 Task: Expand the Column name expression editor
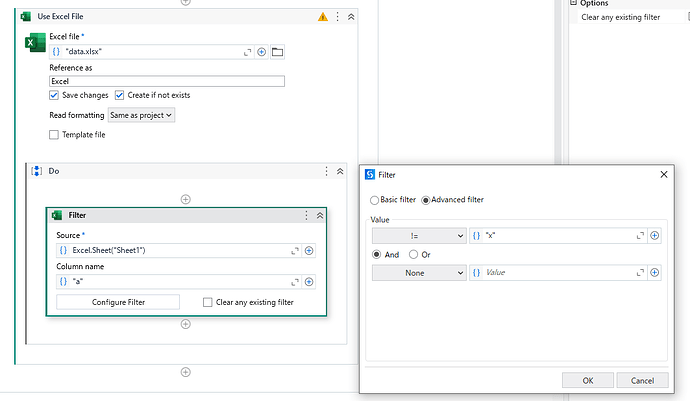click(x=295, y=282)
